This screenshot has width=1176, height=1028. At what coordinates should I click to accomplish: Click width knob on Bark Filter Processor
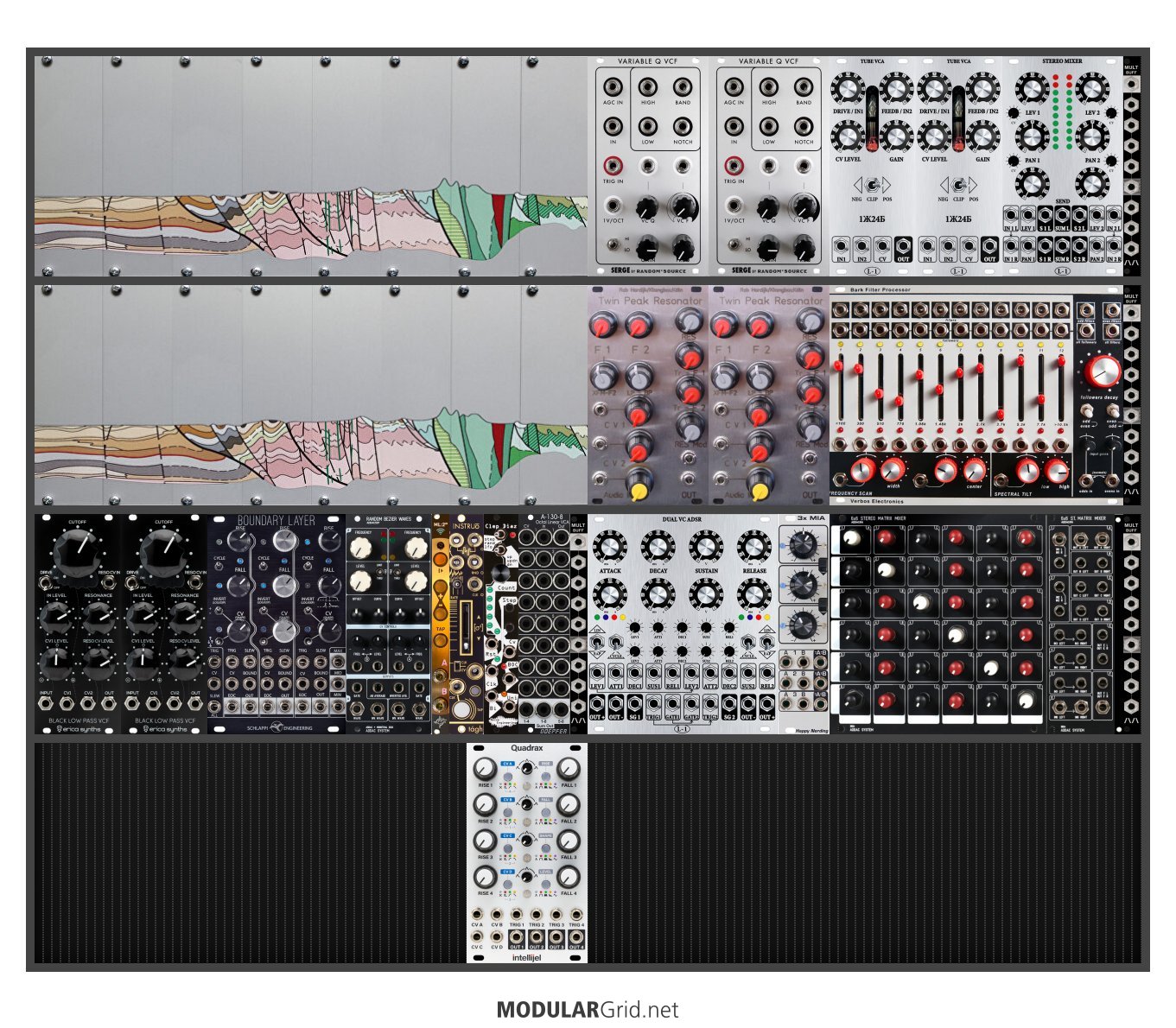point(892,470)
